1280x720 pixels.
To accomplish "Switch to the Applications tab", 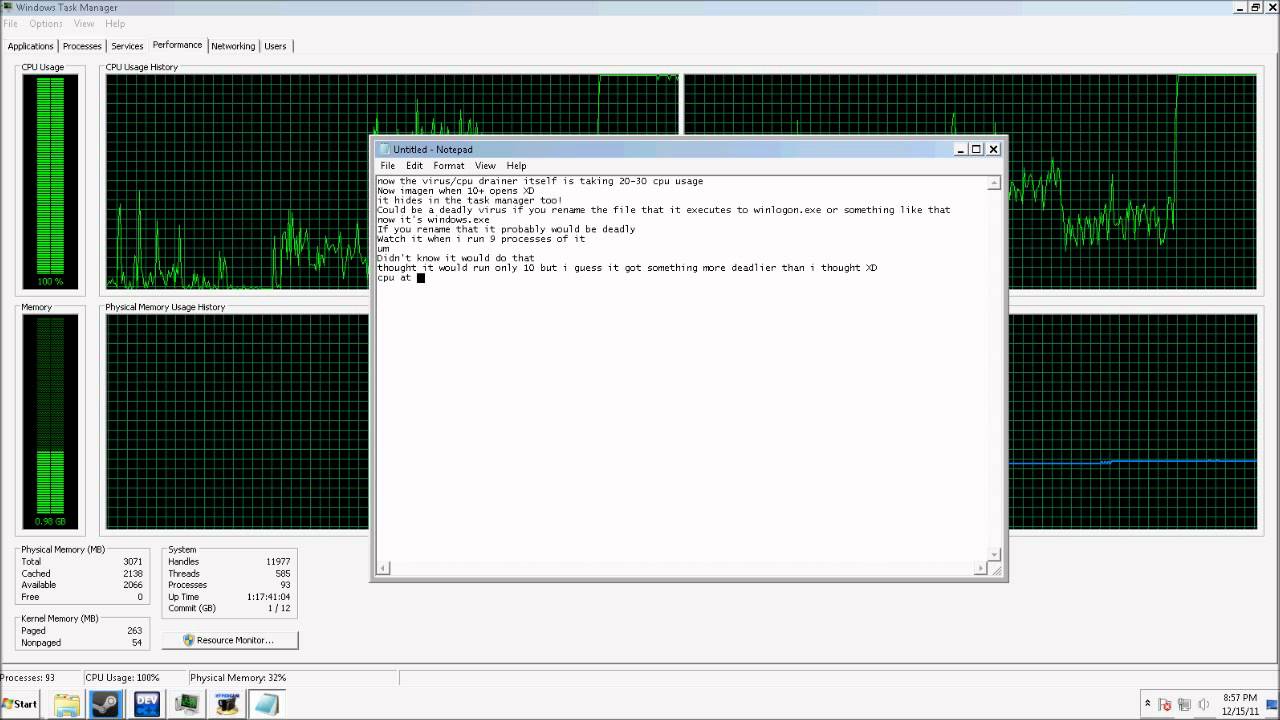I will pyautogui.click(x=30, y=46).
